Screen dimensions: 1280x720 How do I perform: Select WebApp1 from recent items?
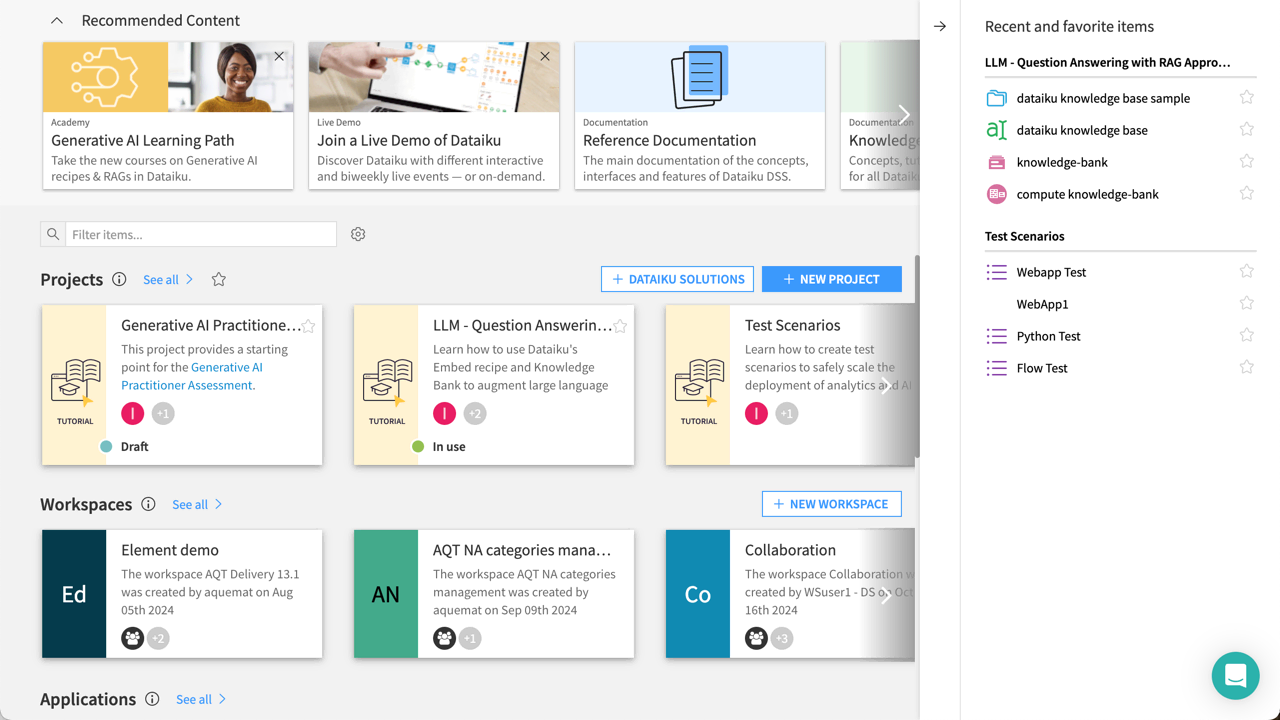(1043, 303)
